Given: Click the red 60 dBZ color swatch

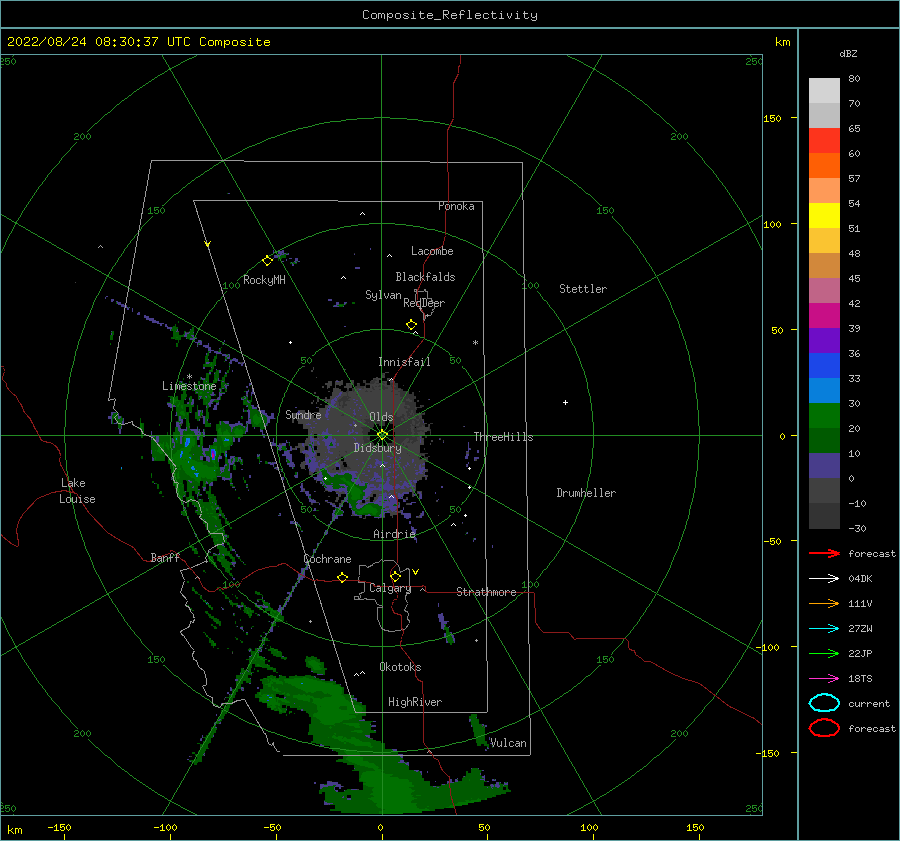Looking at the screenshot, I should pos(824,141).
